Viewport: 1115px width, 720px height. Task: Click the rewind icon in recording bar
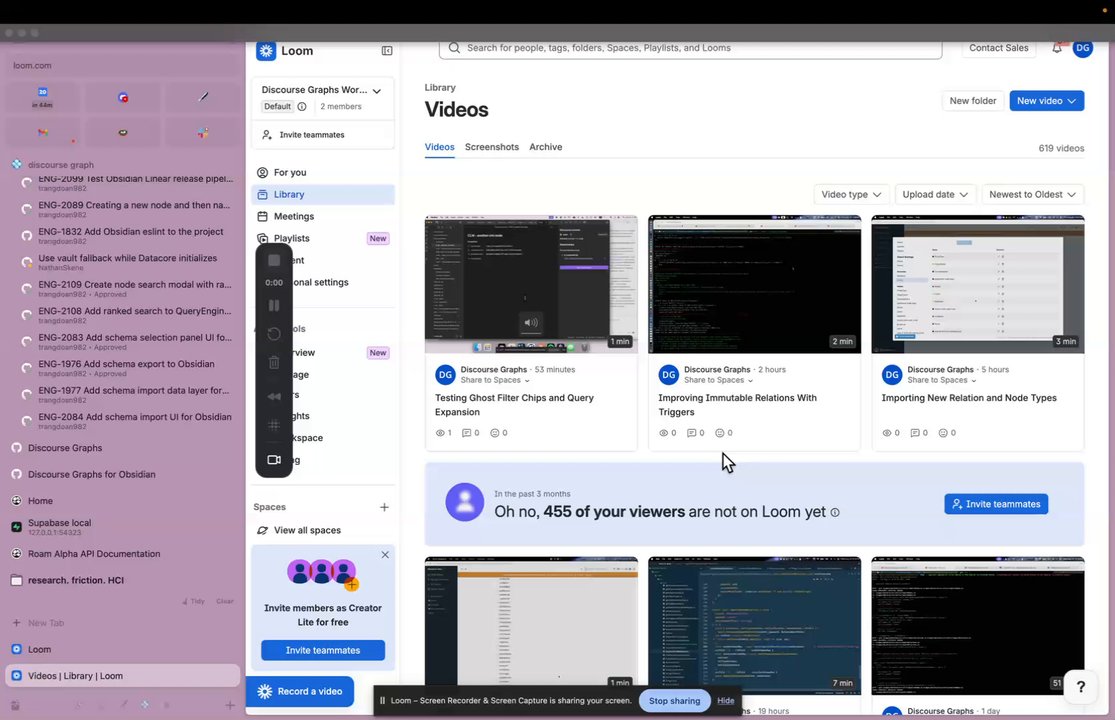click(274, 397)
